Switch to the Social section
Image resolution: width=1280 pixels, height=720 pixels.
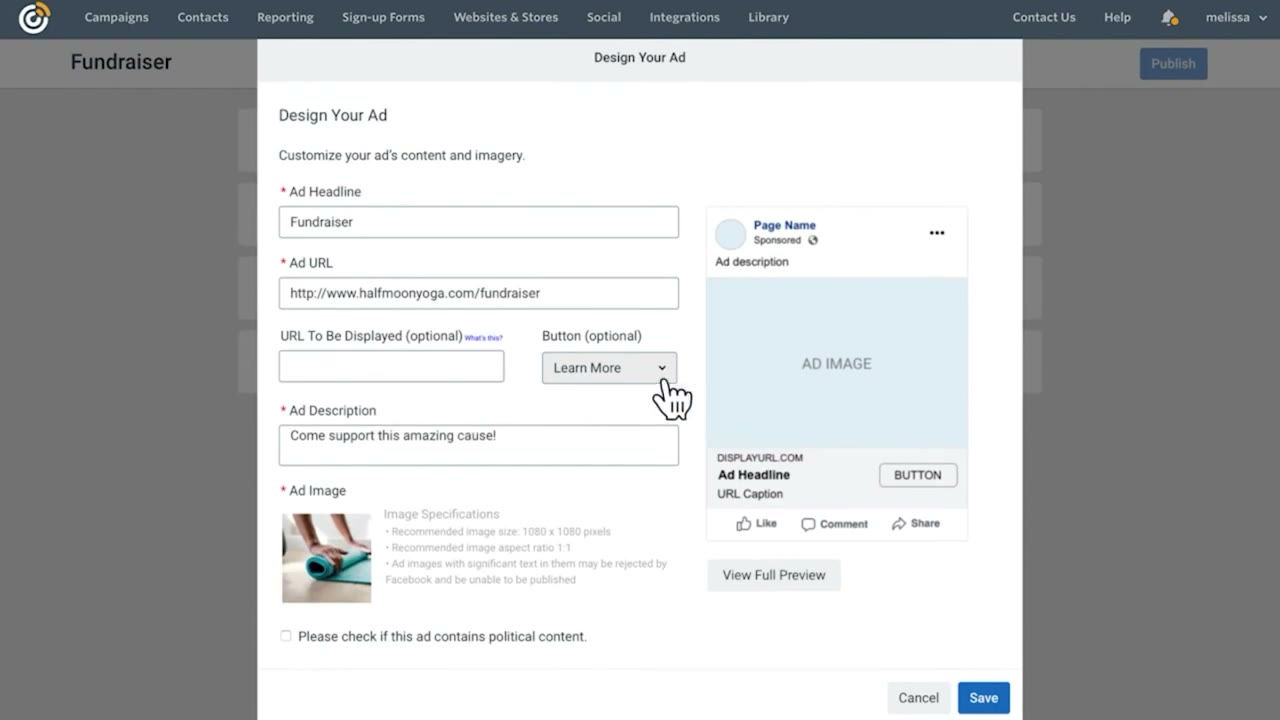pyautogui.click(x=604, y=17)
